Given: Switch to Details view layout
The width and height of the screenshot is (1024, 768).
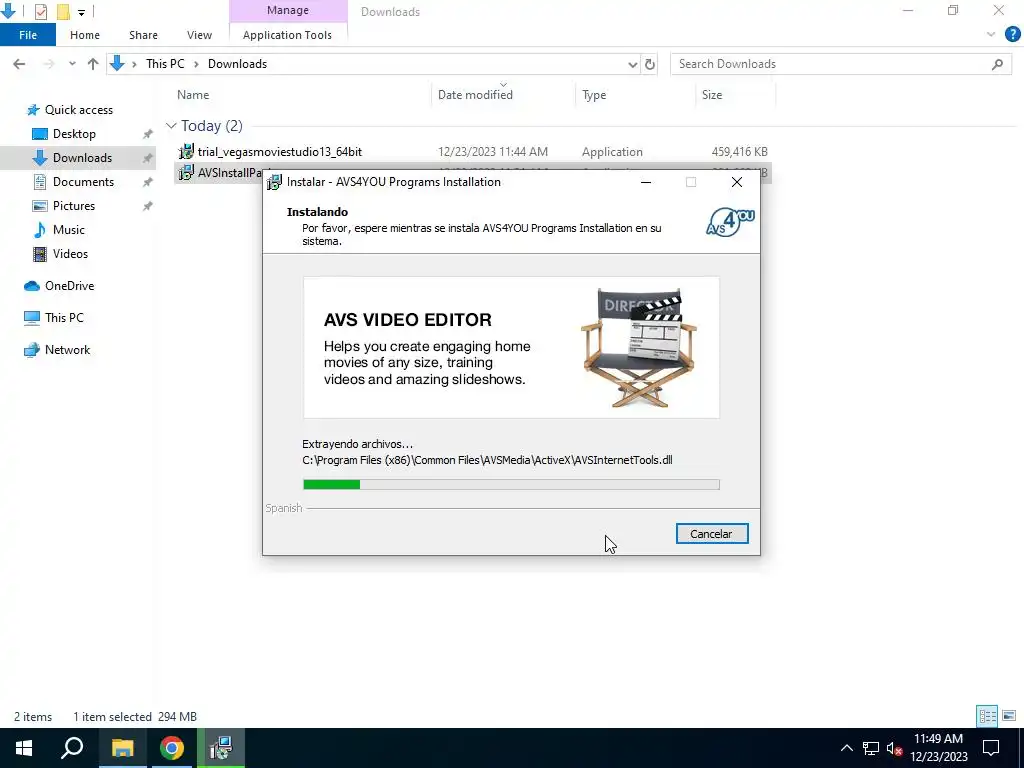Looking at the screenshot, I should [987, 716].
